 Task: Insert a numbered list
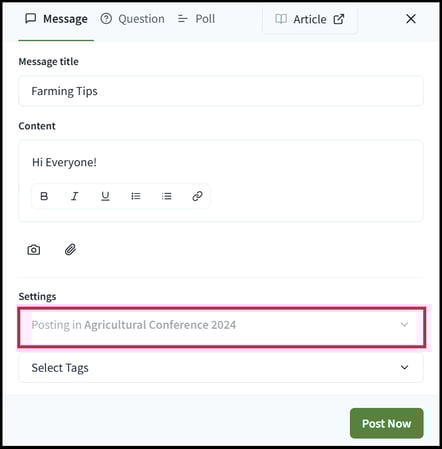coord(166,196)
